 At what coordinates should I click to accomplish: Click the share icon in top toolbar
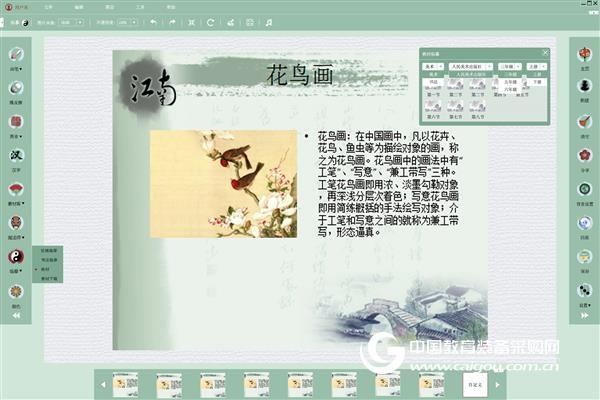(230, 23)
